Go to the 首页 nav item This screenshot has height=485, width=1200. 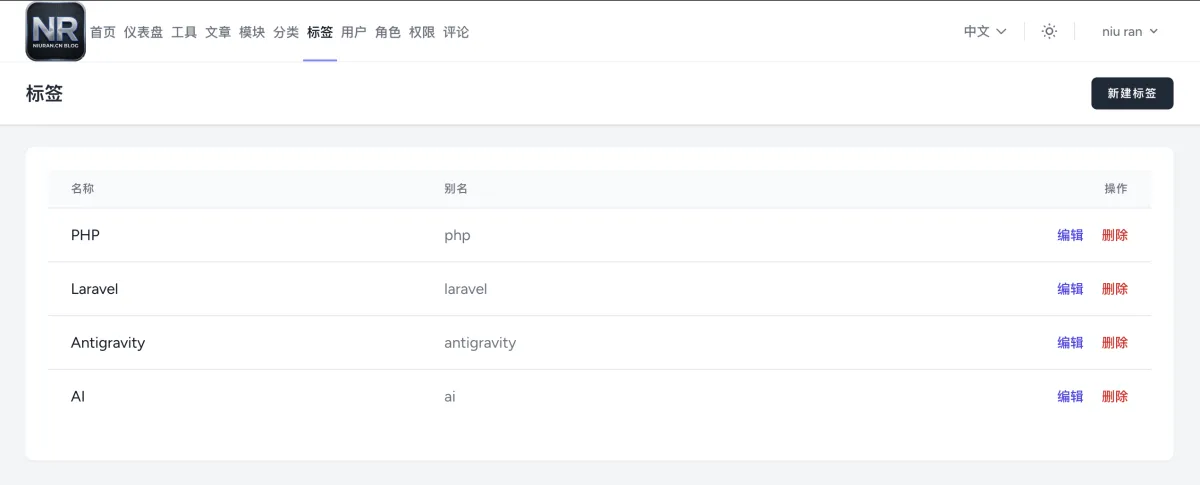coord(103,32)
